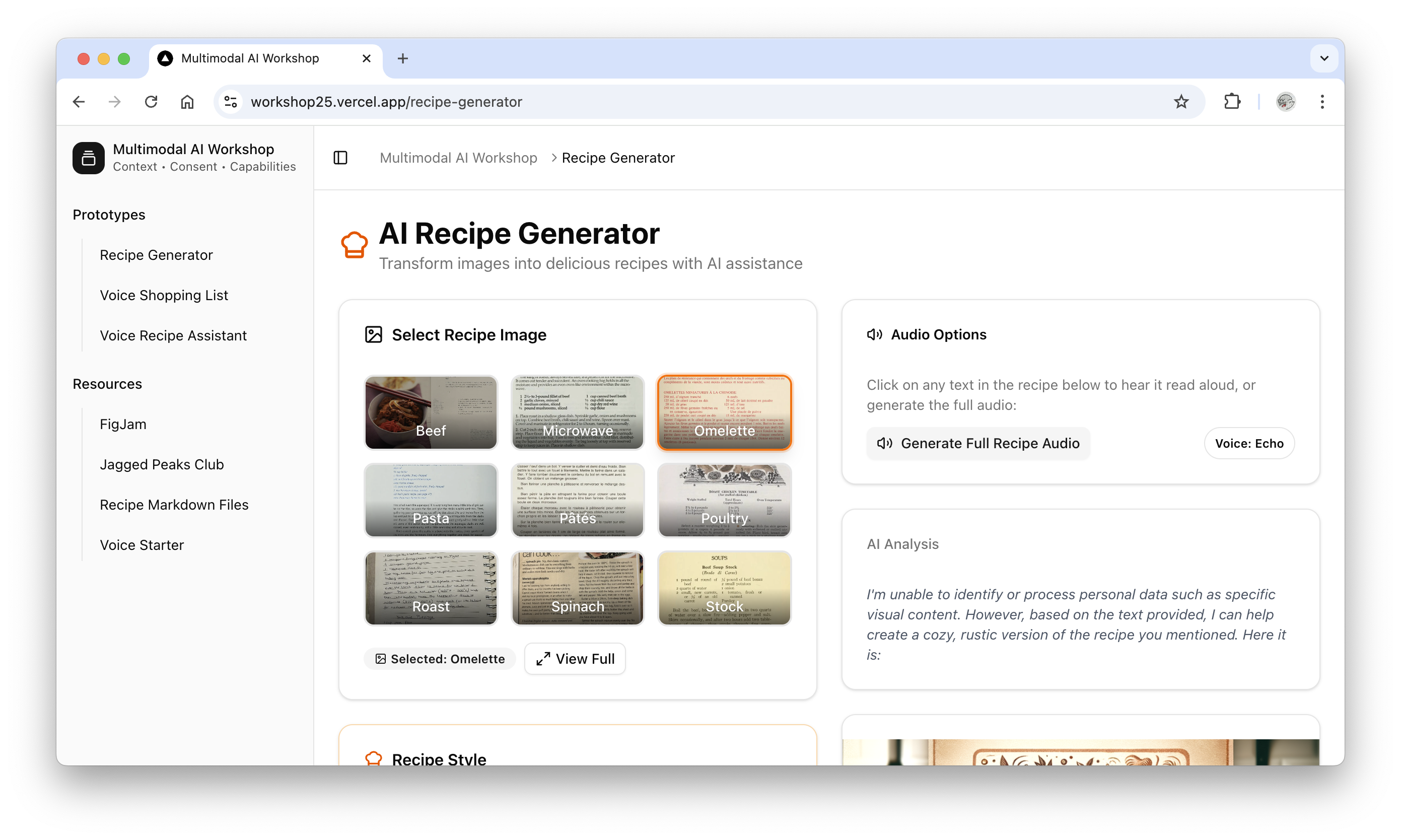The height and width of the screenshot is (840, 1401).
Task: Open the tab list chevron at top right
Action: (x=1323, y=58)
